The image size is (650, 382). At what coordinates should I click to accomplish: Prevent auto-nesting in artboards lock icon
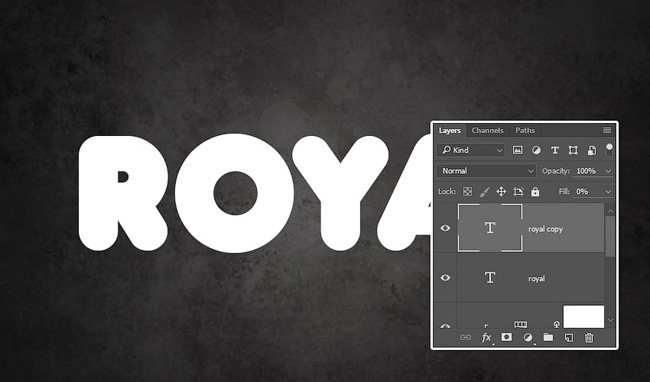pos(518,191)
